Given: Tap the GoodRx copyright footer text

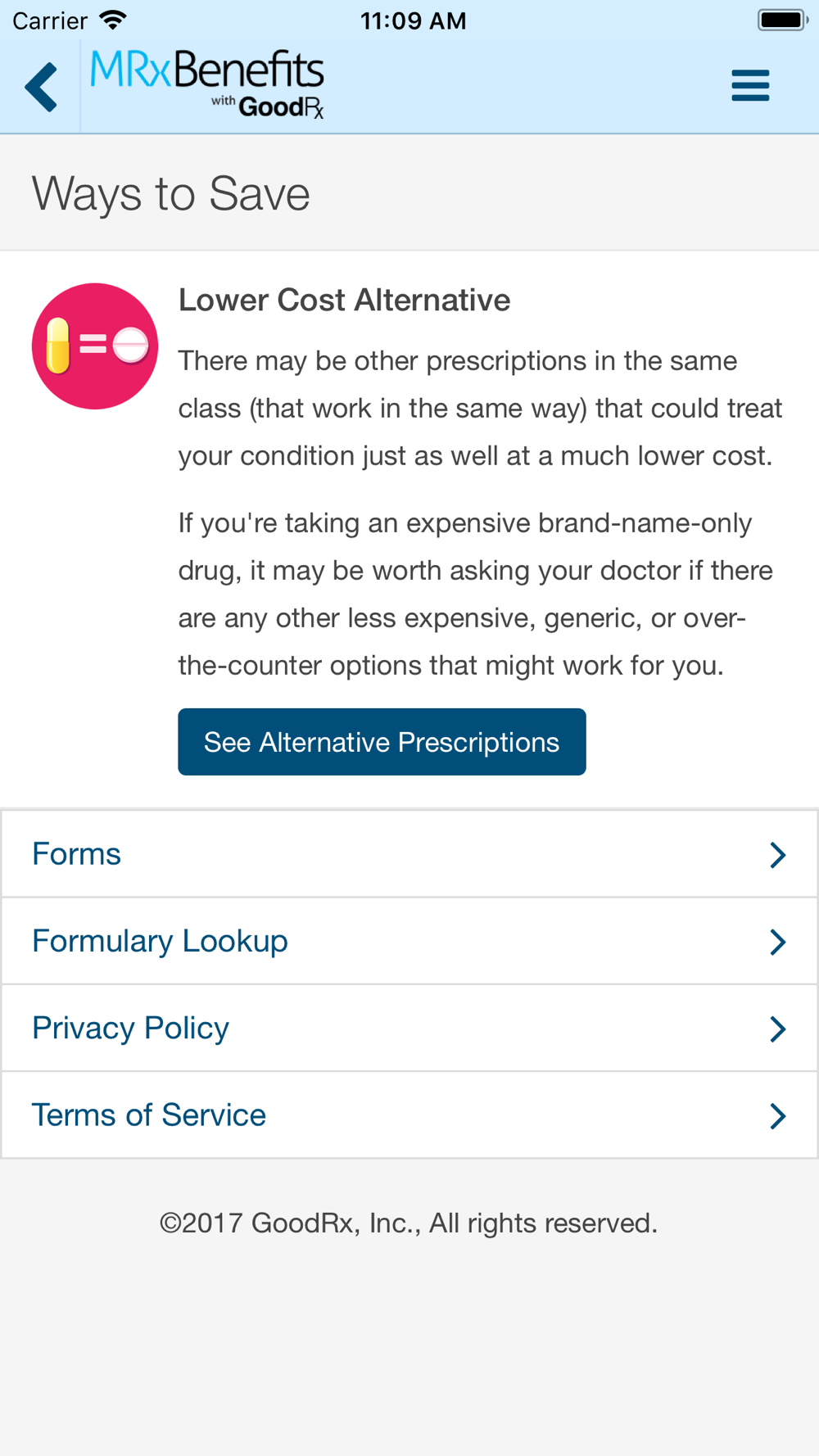Looking at the screenshot, I should tap(409, 1223).
